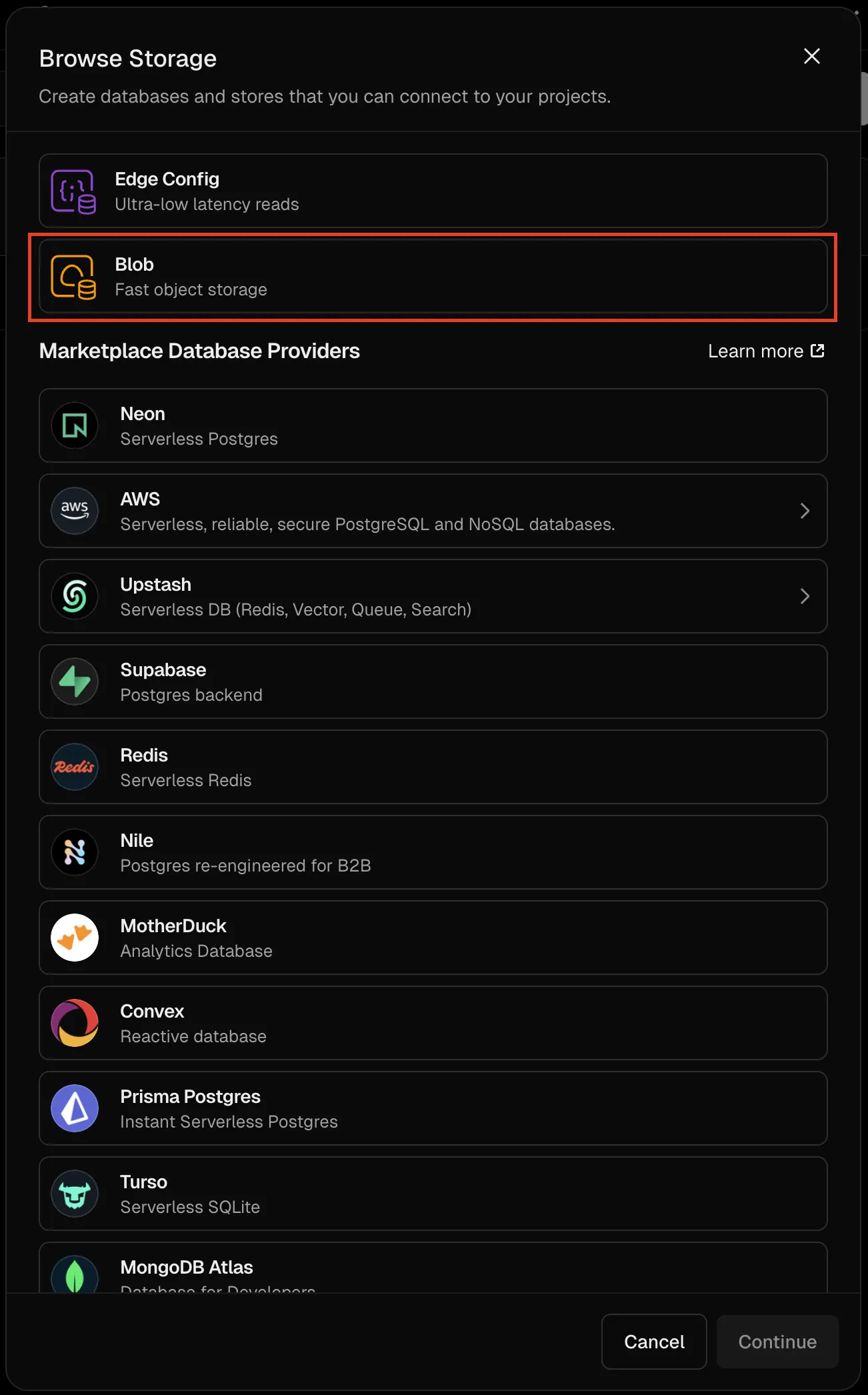Open the Learn more link

tap(765, 351)
